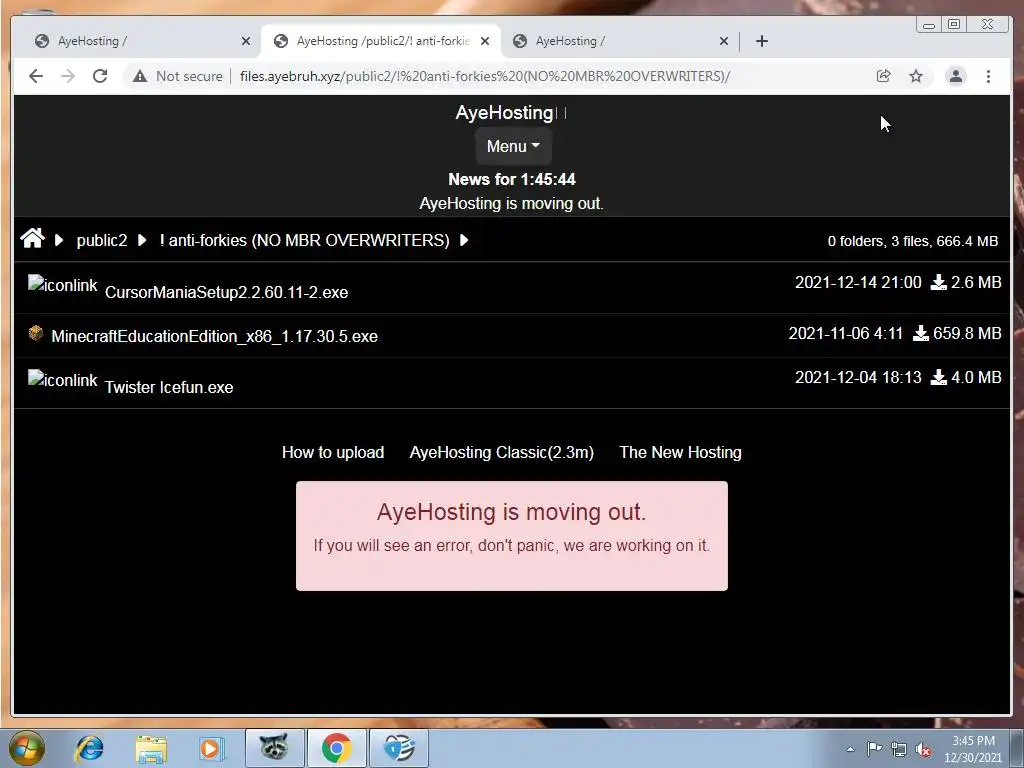Click the AyeHosting site title
The image size is (1024, 768).
point(505,112)
